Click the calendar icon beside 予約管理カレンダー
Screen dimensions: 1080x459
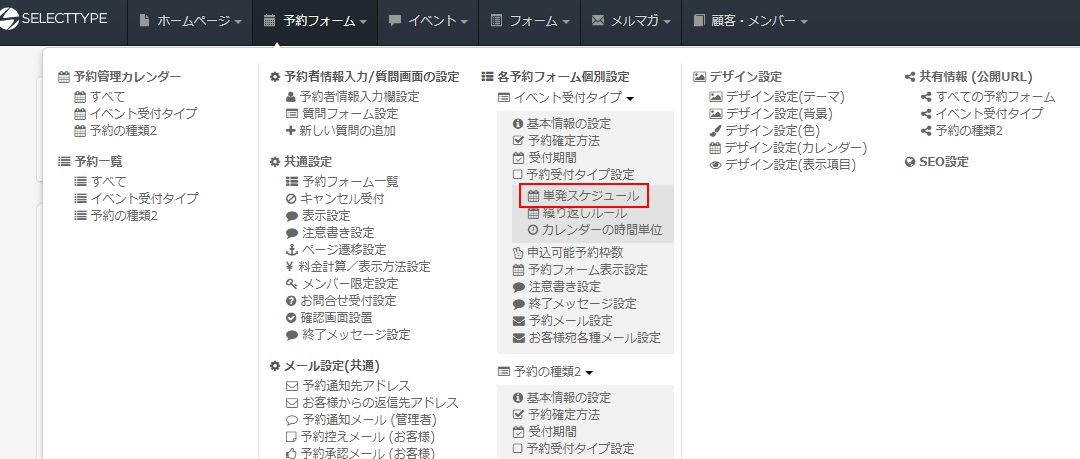pyautogui.click(x=64, y=77)
